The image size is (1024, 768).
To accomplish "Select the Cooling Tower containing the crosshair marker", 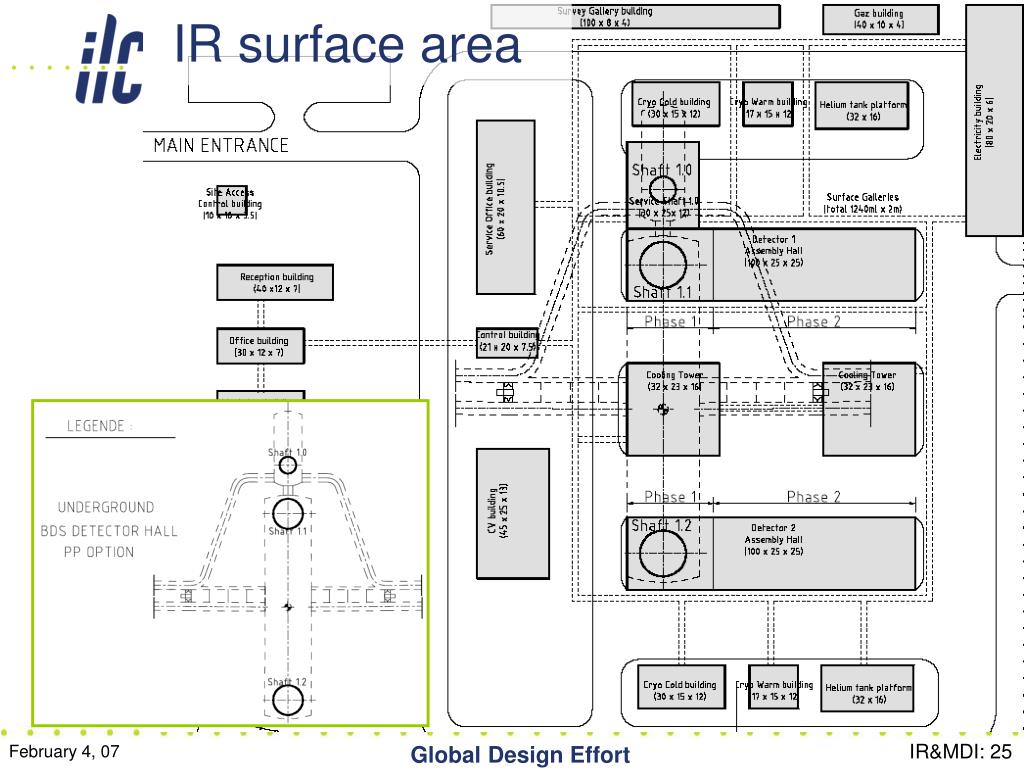I will click(x=673, y=409).
